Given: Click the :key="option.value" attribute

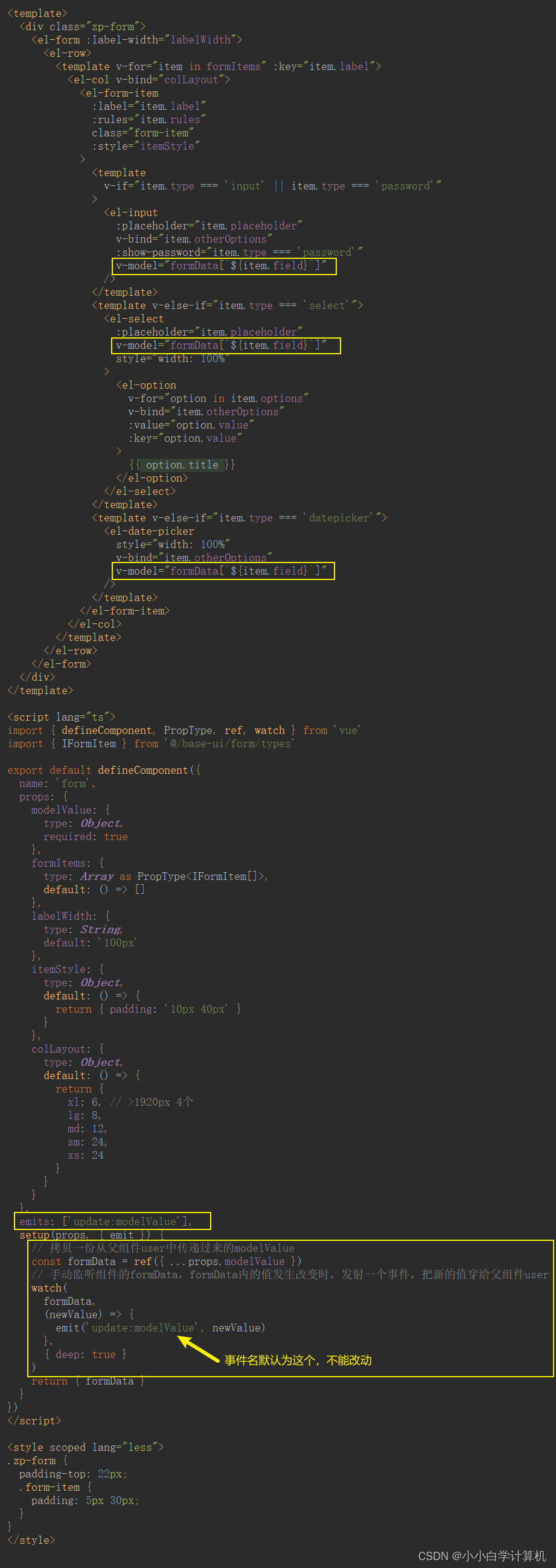Looking at the screenshot, I should click(x=185, y=438).
